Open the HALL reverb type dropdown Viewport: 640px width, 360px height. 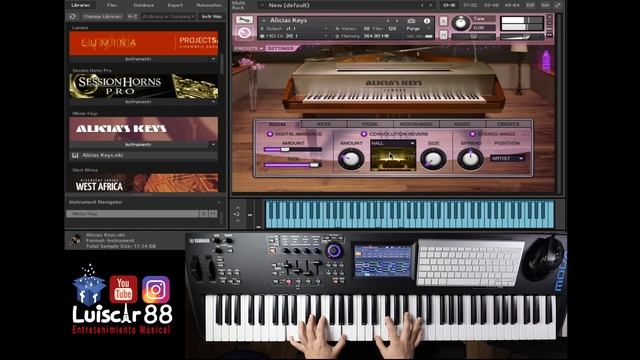tap(393, 143)
